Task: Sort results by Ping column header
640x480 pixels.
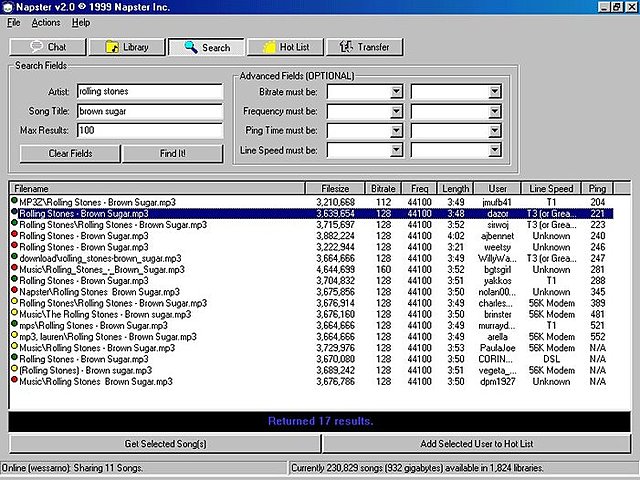Action: [597, 189]
